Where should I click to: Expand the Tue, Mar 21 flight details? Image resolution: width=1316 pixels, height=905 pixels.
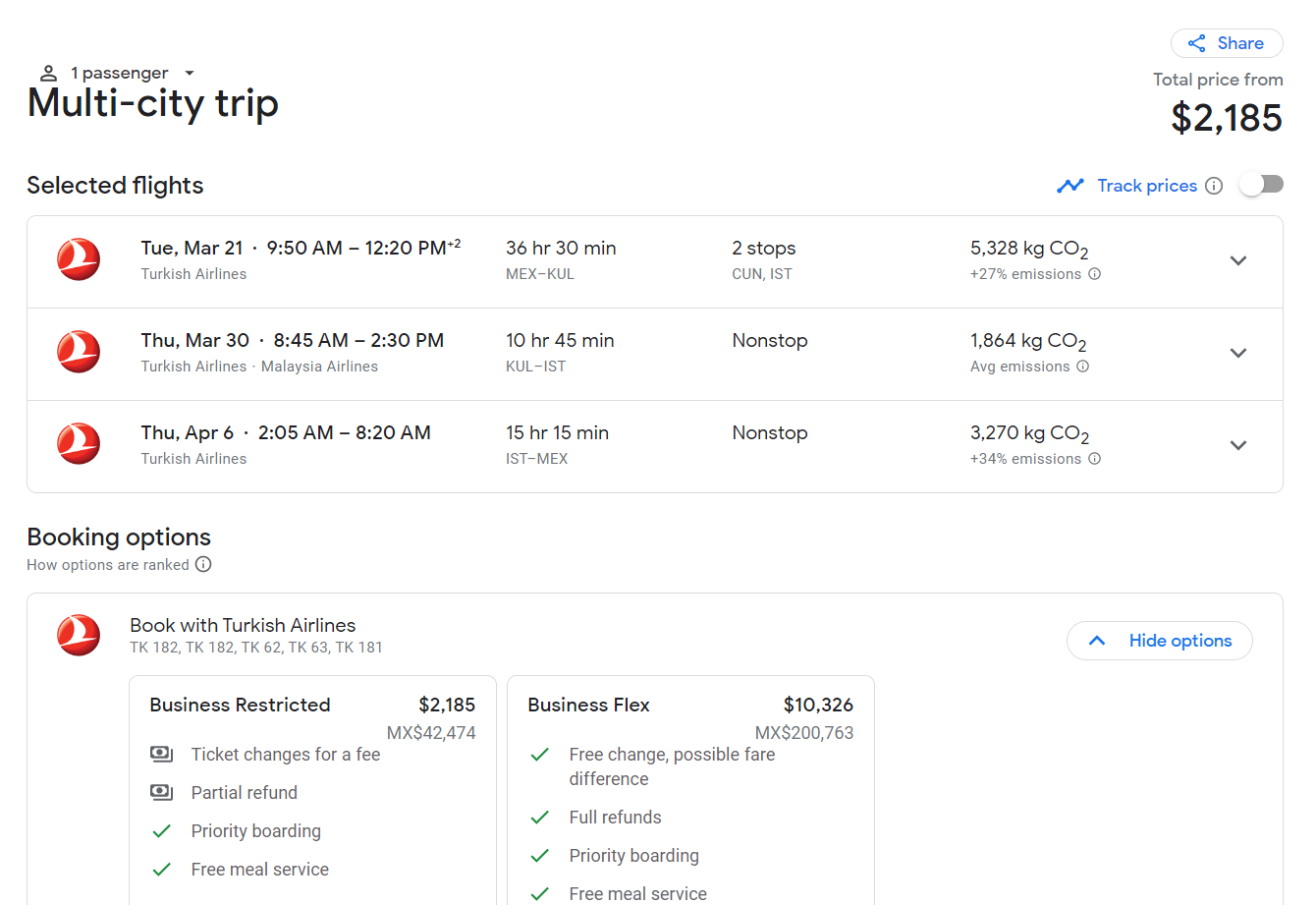[x=1238, y=260]
